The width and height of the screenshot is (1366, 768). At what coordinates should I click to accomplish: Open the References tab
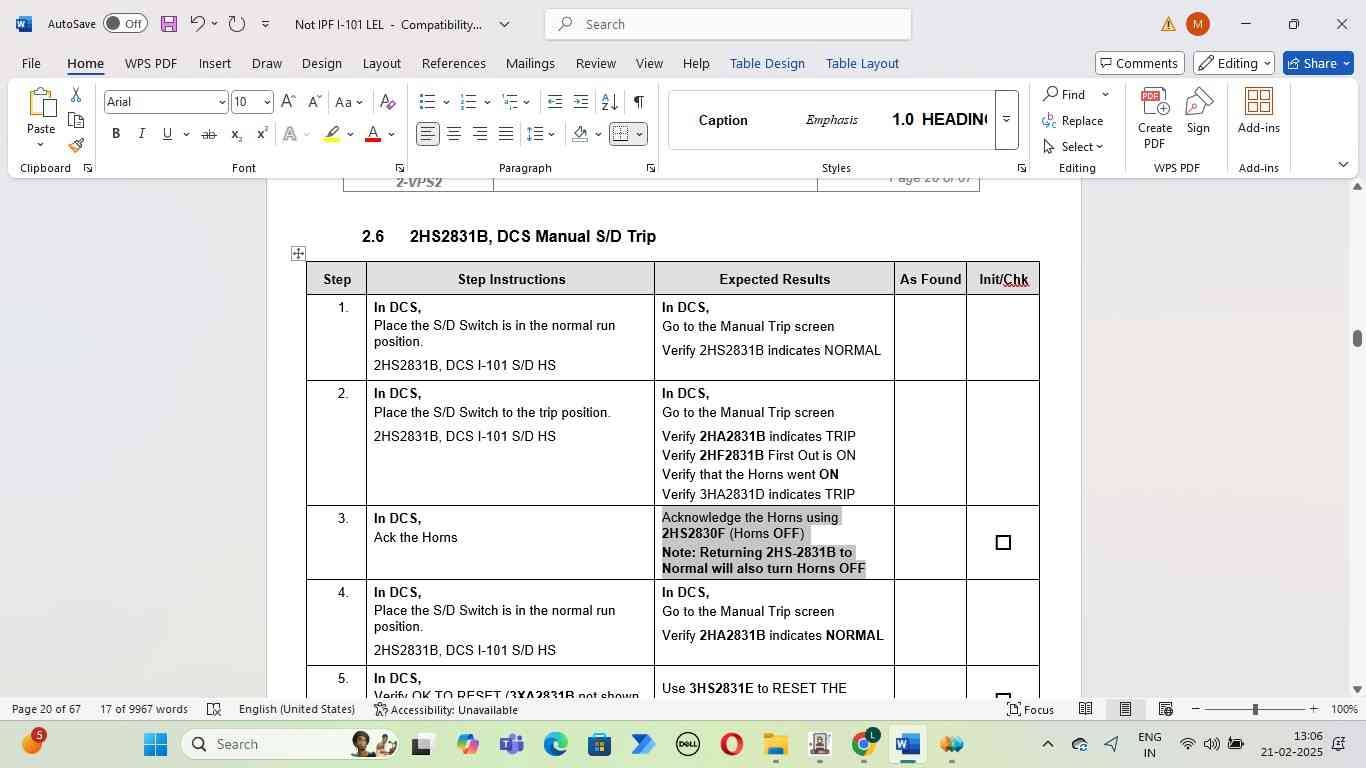point(453,63)
